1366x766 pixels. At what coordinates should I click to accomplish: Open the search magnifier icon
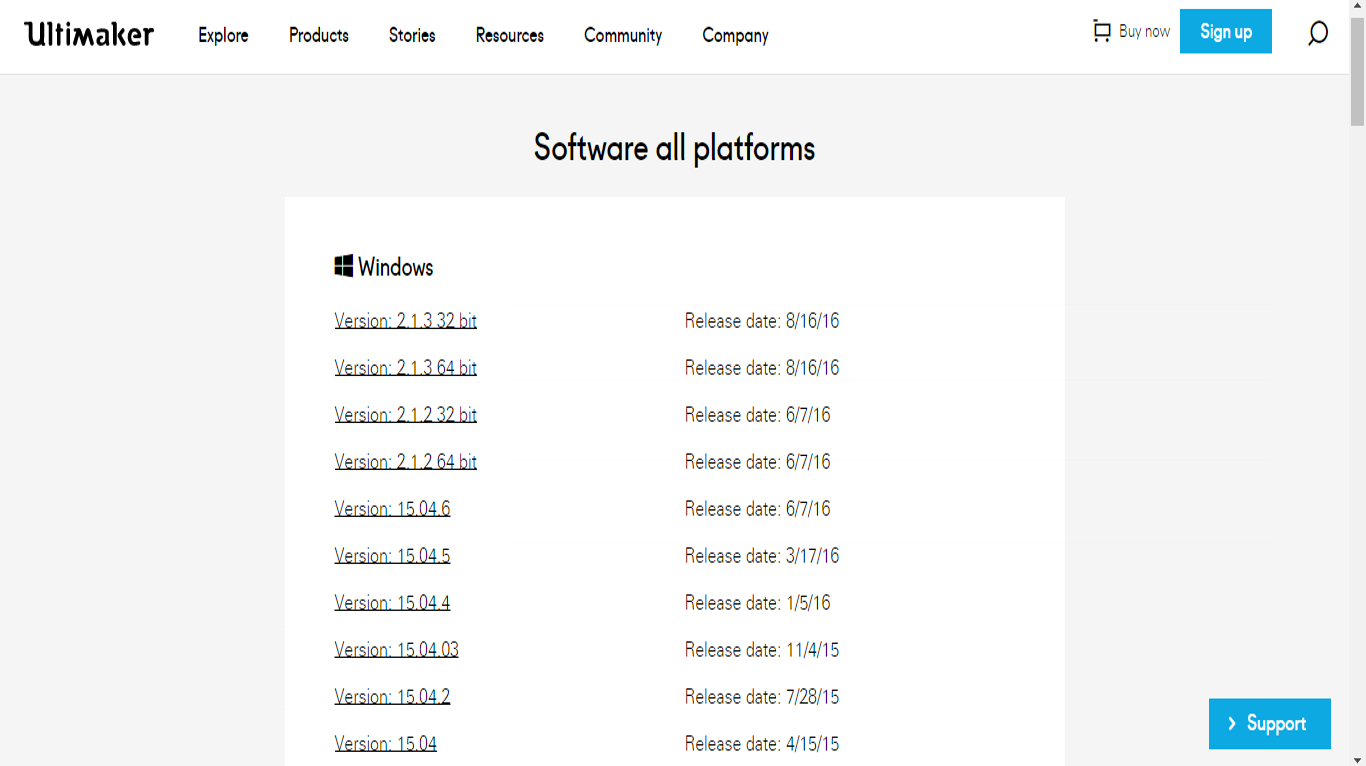1318,34
